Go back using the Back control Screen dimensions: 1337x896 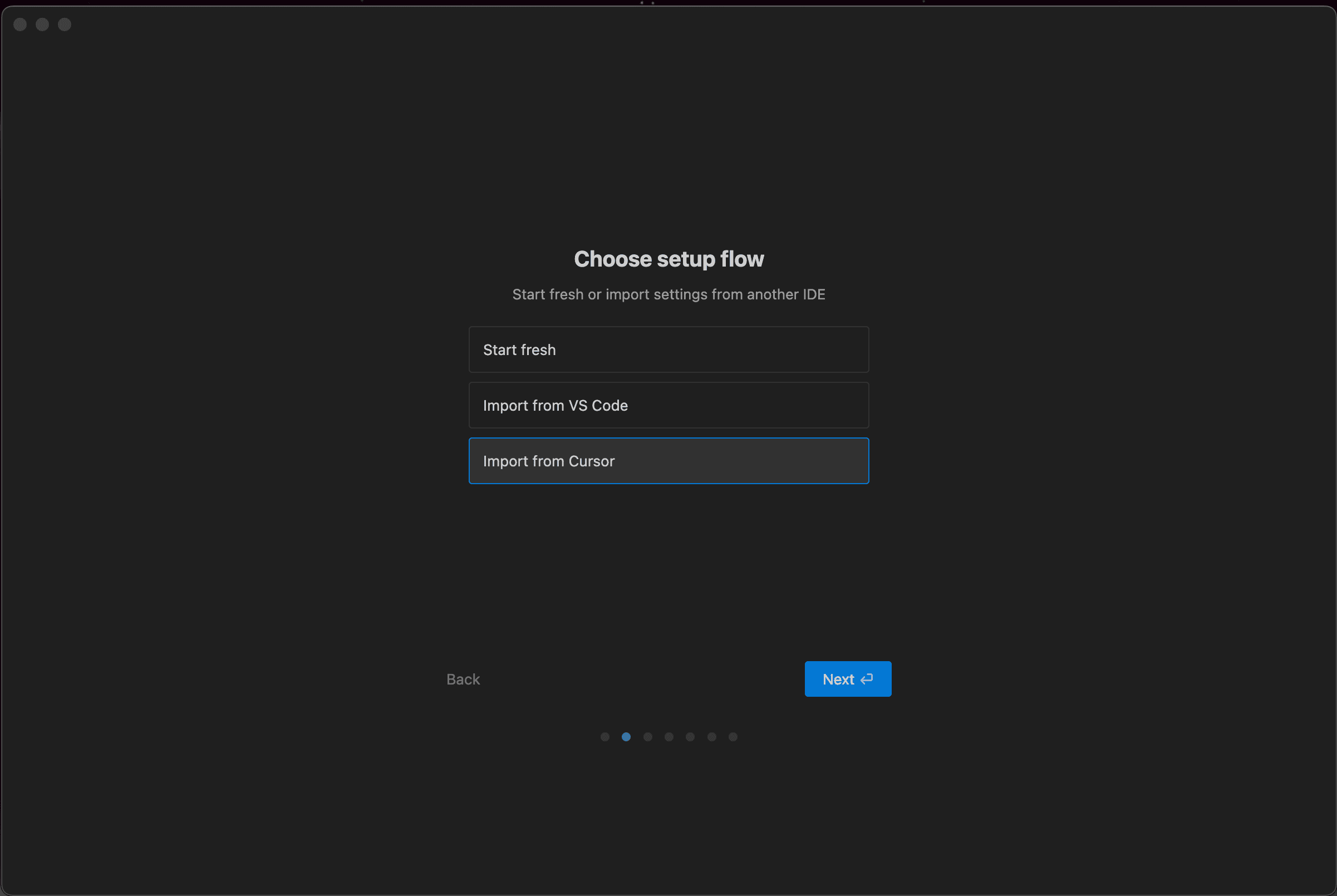tap(462, 679)
